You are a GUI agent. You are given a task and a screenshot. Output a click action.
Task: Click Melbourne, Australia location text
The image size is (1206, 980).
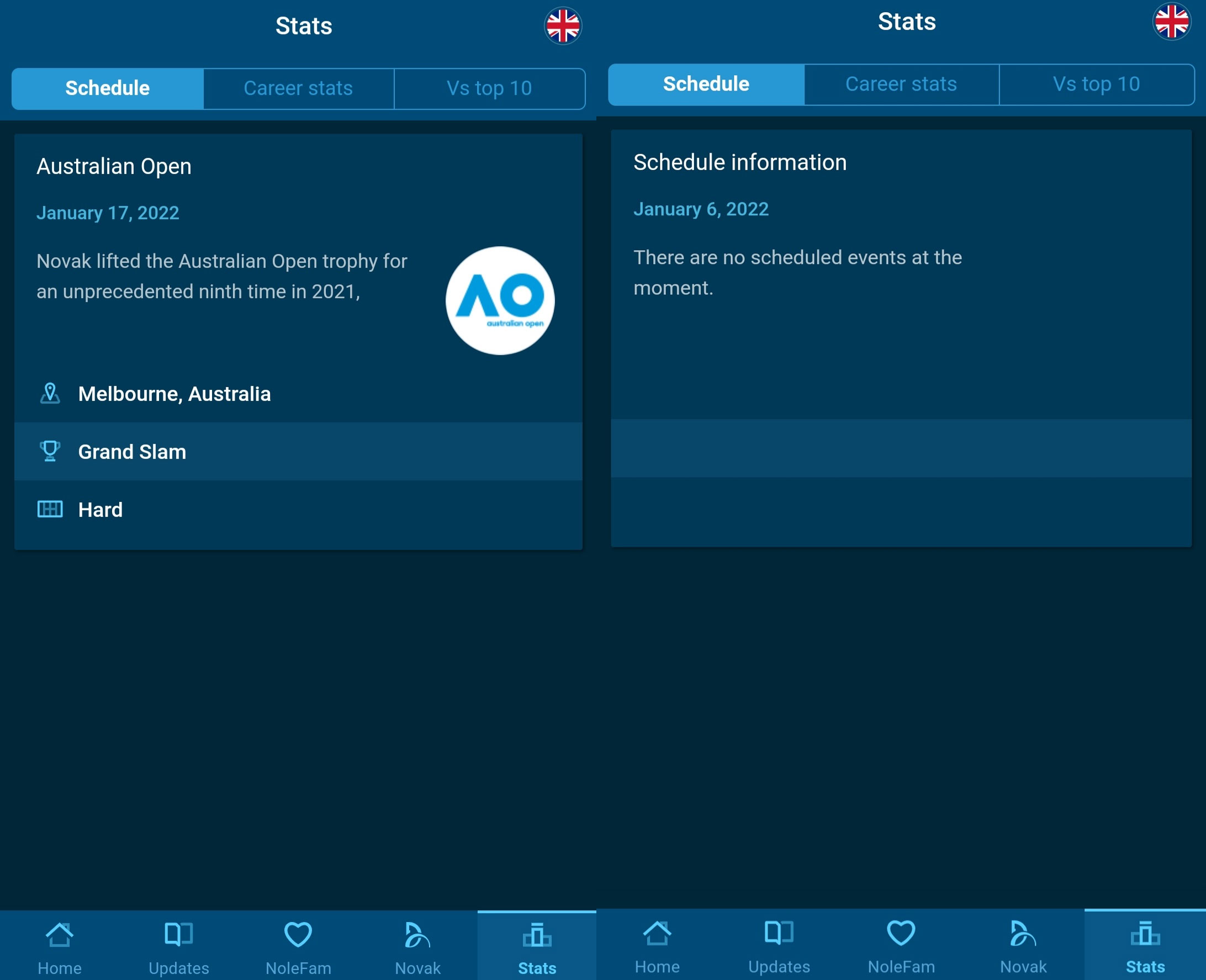click(174, 394)
